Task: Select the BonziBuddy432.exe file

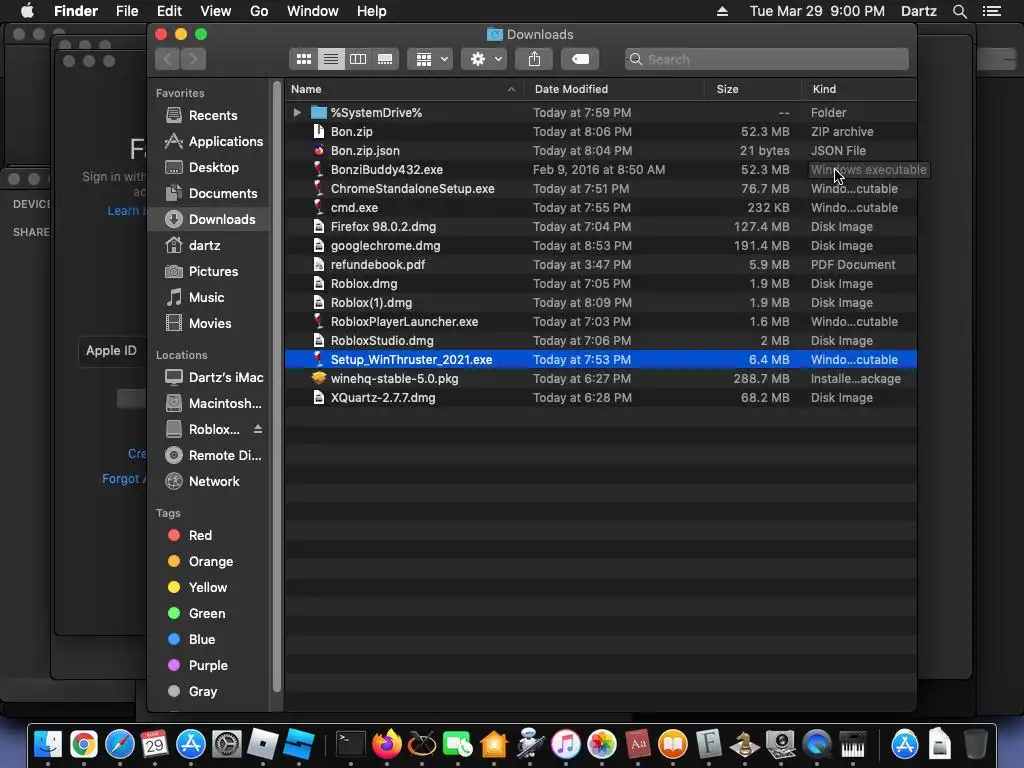Action: point(601,170)
